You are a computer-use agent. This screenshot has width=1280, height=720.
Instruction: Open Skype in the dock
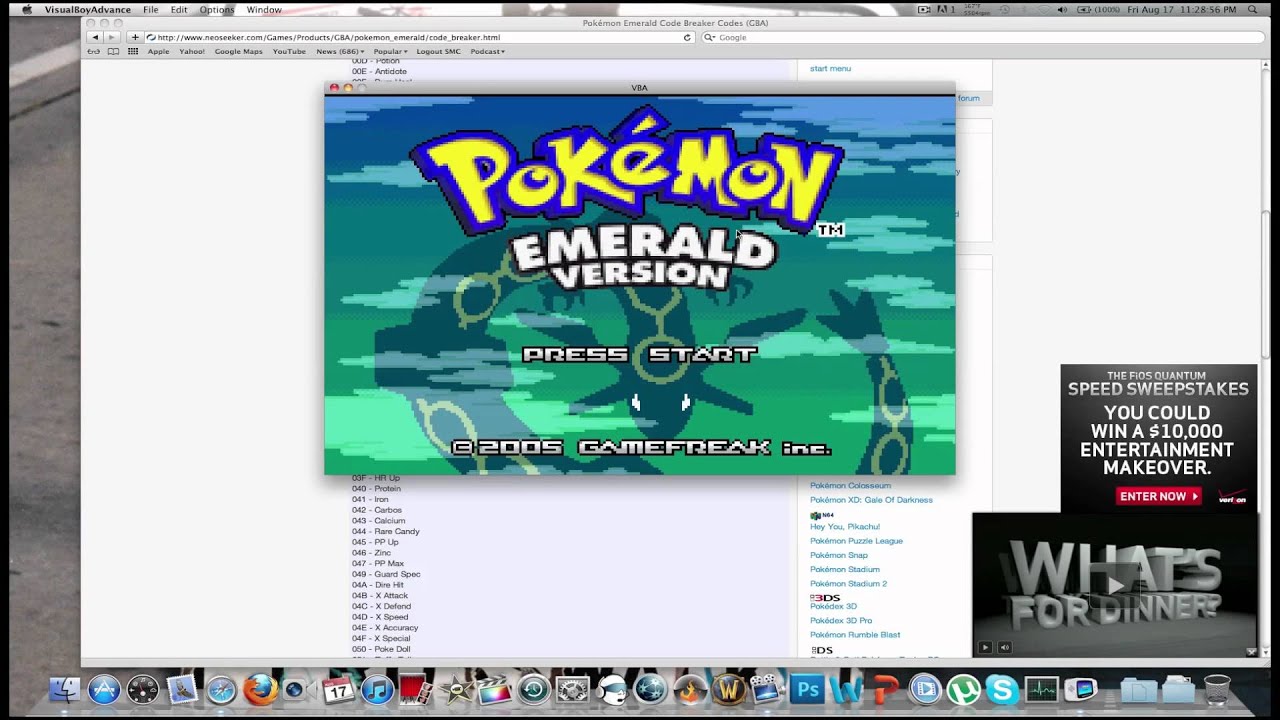point(1002,689)
